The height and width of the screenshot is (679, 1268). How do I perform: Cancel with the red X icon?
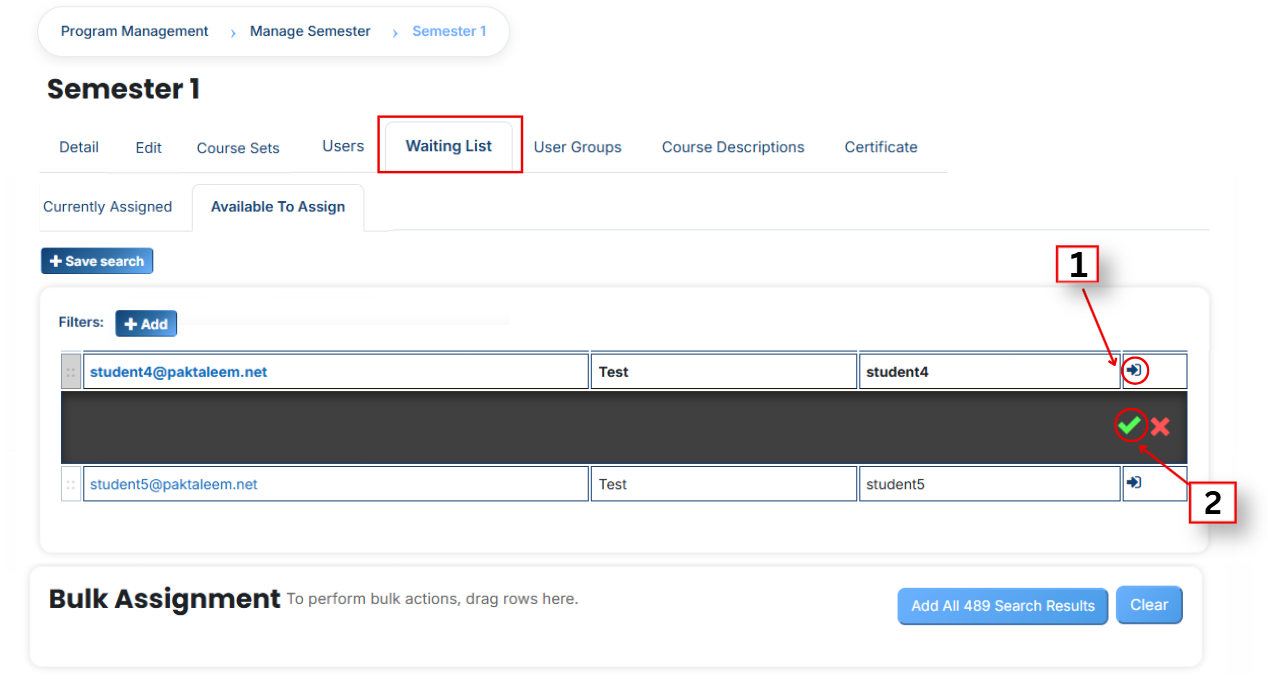pos(1160,427)
